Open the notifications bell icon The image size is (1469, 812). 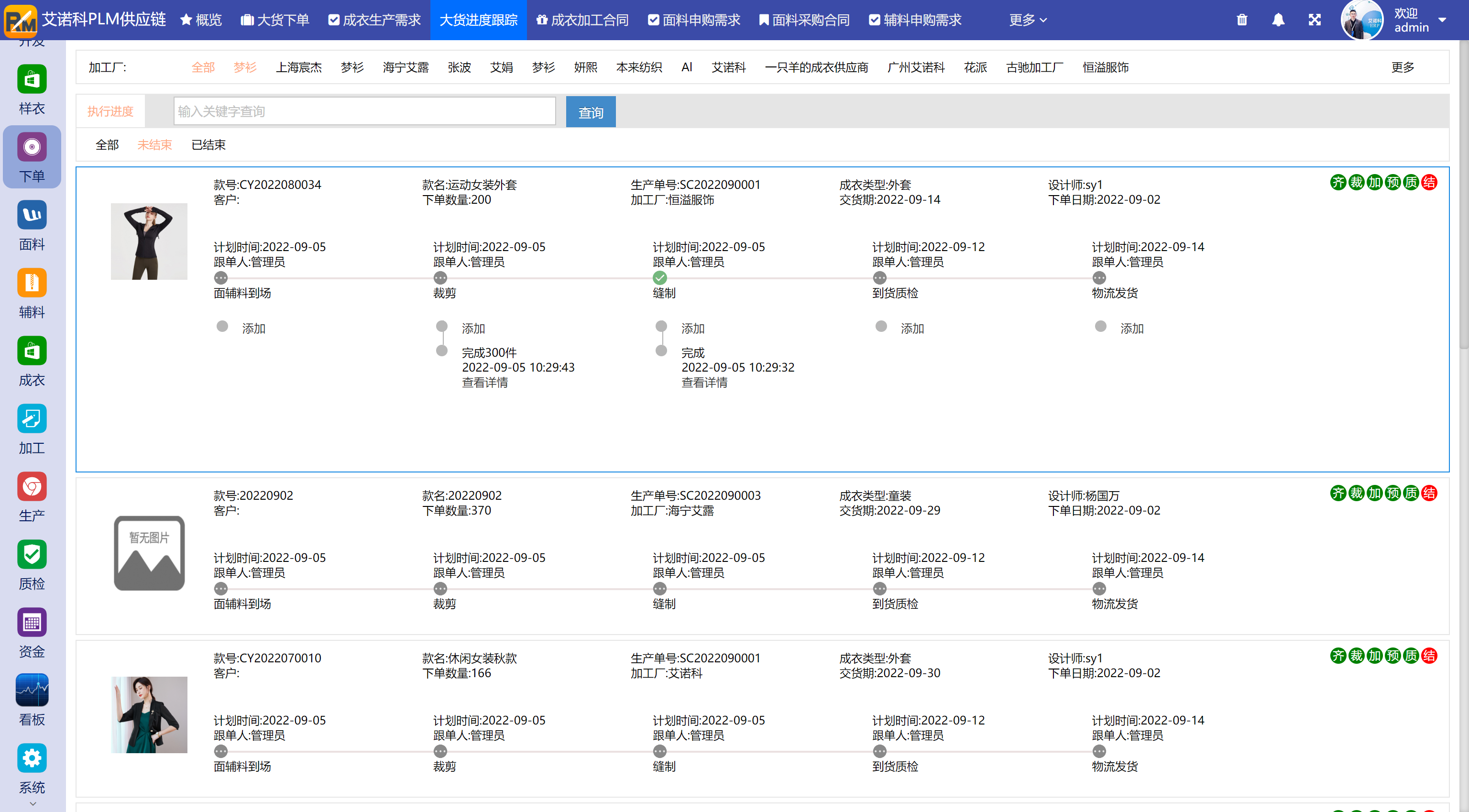click(1278, 20)
